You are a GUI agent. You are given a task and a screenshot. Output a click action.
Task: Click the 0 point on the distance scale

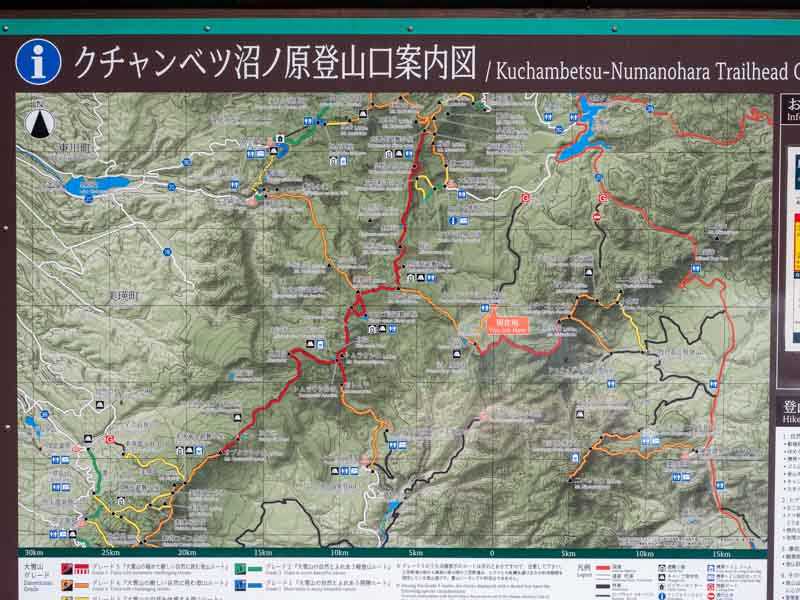coord(491,553)
